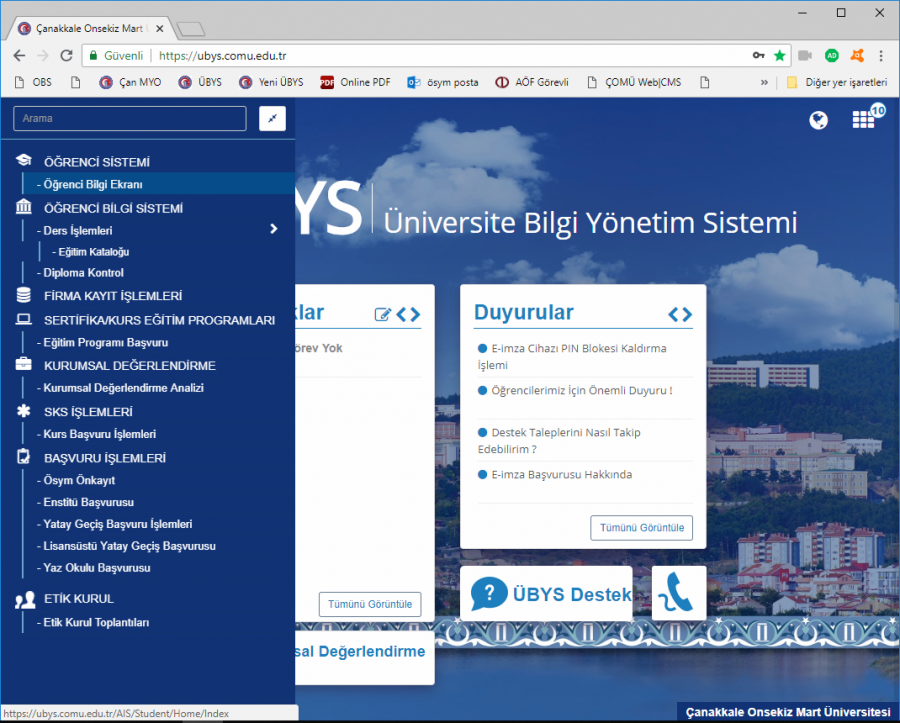Open Enstitü Başvurusu item
Screen dimensions: 900x723
(88, 502)
